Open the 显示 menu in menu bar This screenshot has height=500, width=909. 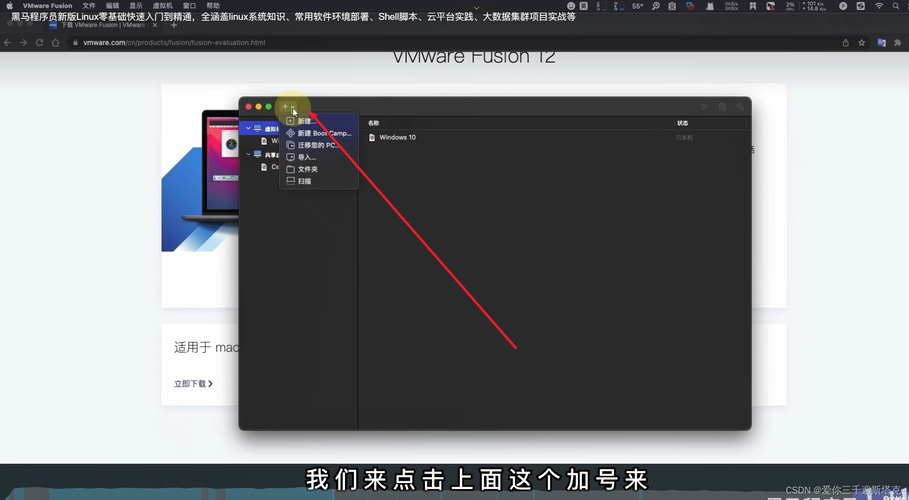click(136, 6)
